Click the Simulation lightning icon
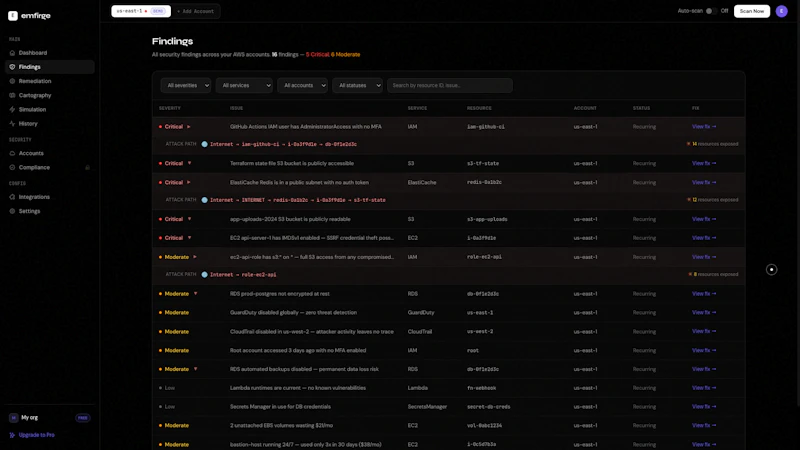This screenshot has height=450, width=800. tap(12, 109)
